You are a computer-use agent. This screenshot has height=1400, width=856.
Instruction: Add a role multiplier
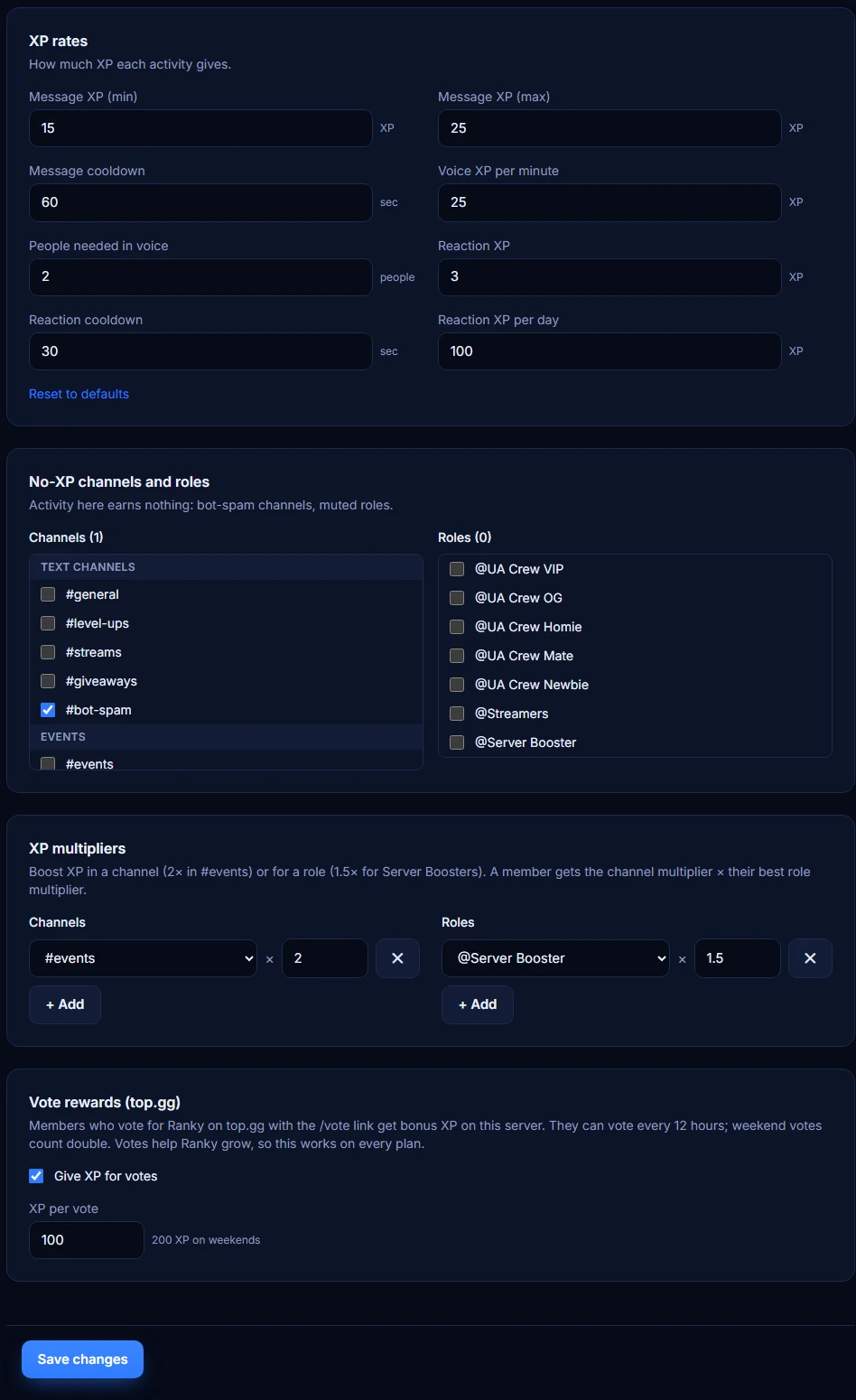478,1004
